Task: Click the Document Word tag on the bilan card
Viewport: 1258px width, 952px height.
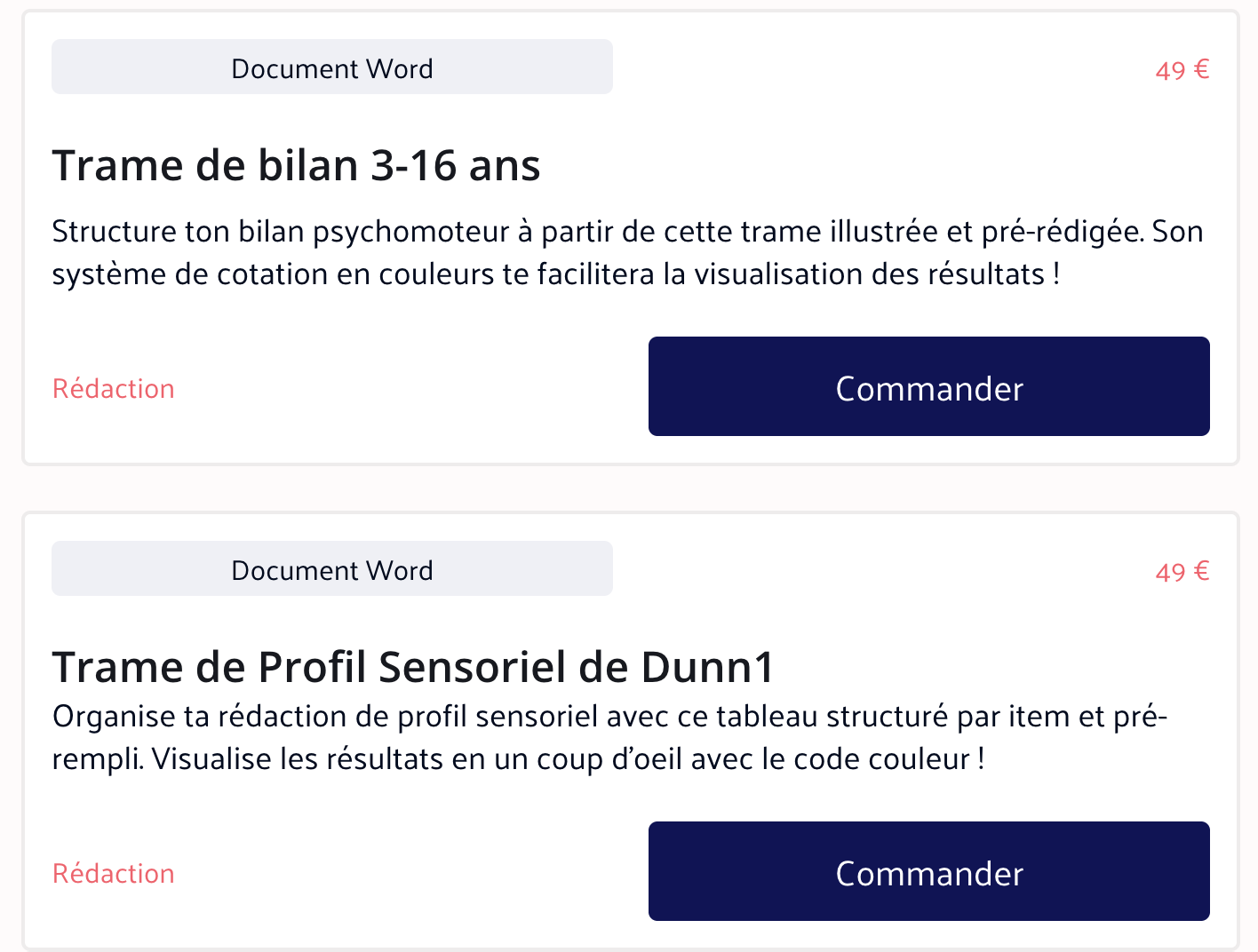Action: point(331,67)
